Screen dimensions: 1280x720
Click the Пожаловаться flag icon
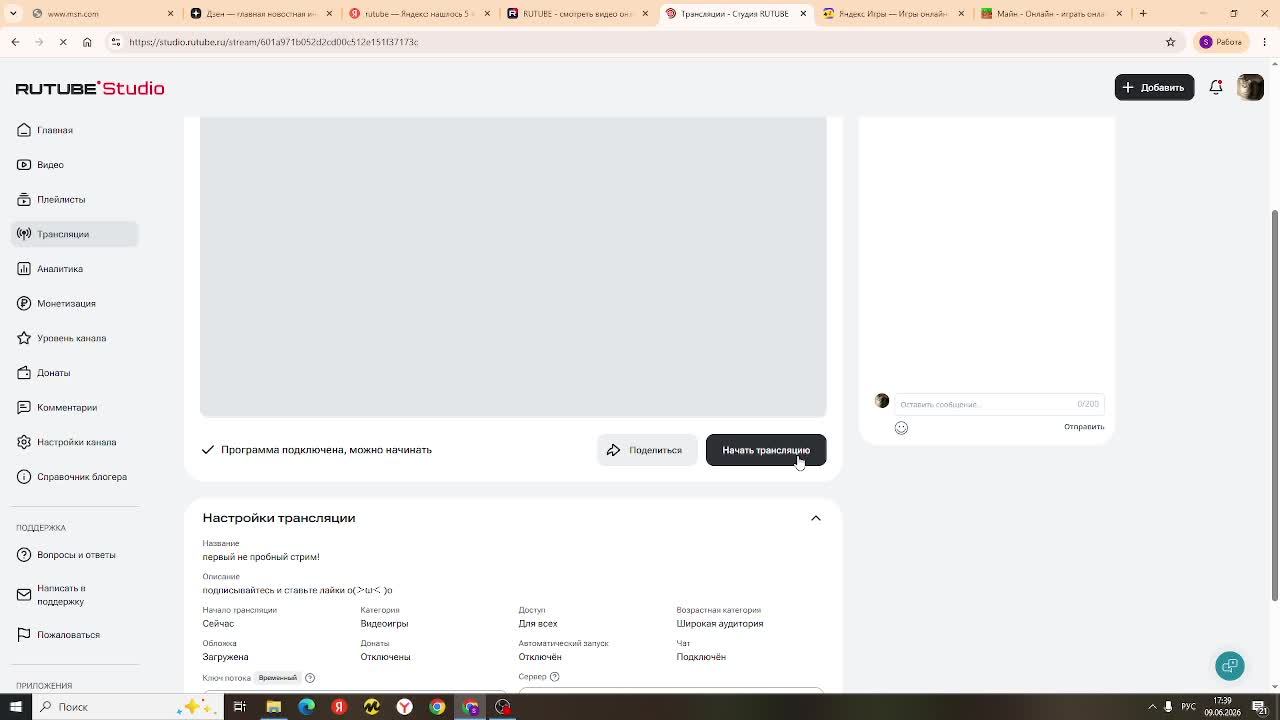pos(24,635)
